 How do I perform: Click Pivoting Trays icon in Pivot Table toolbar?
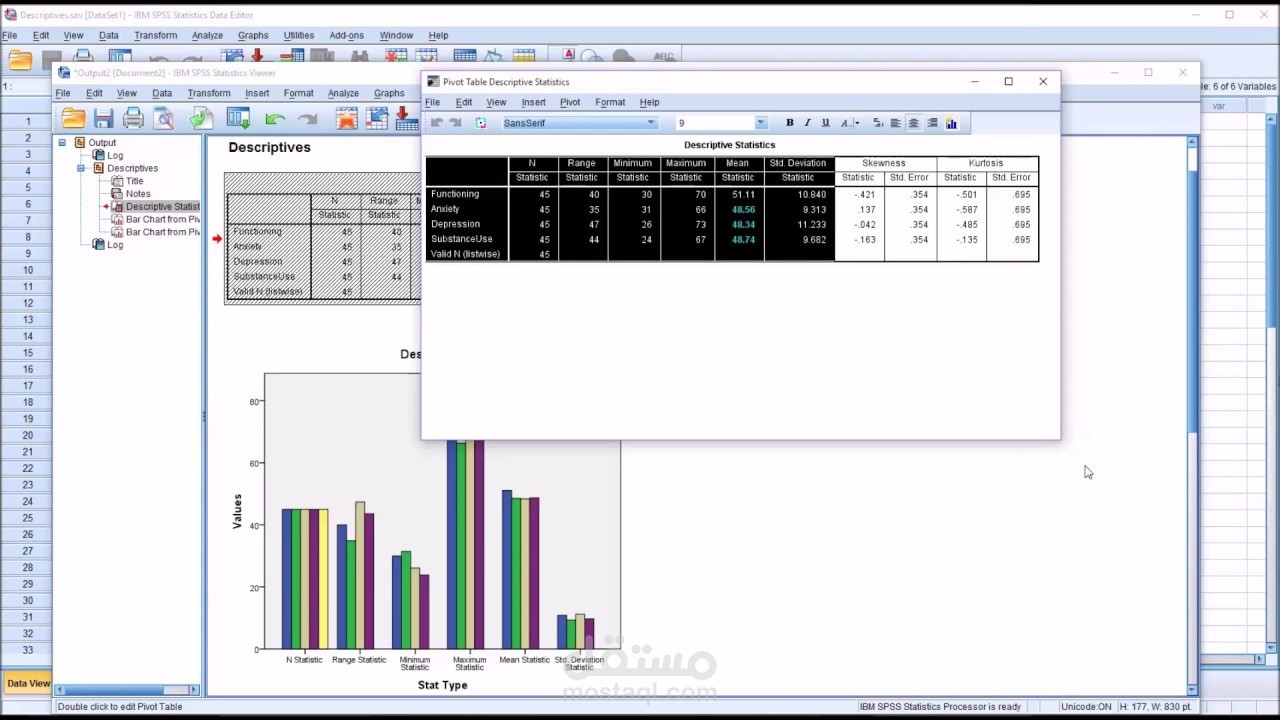tap(481, 123)
